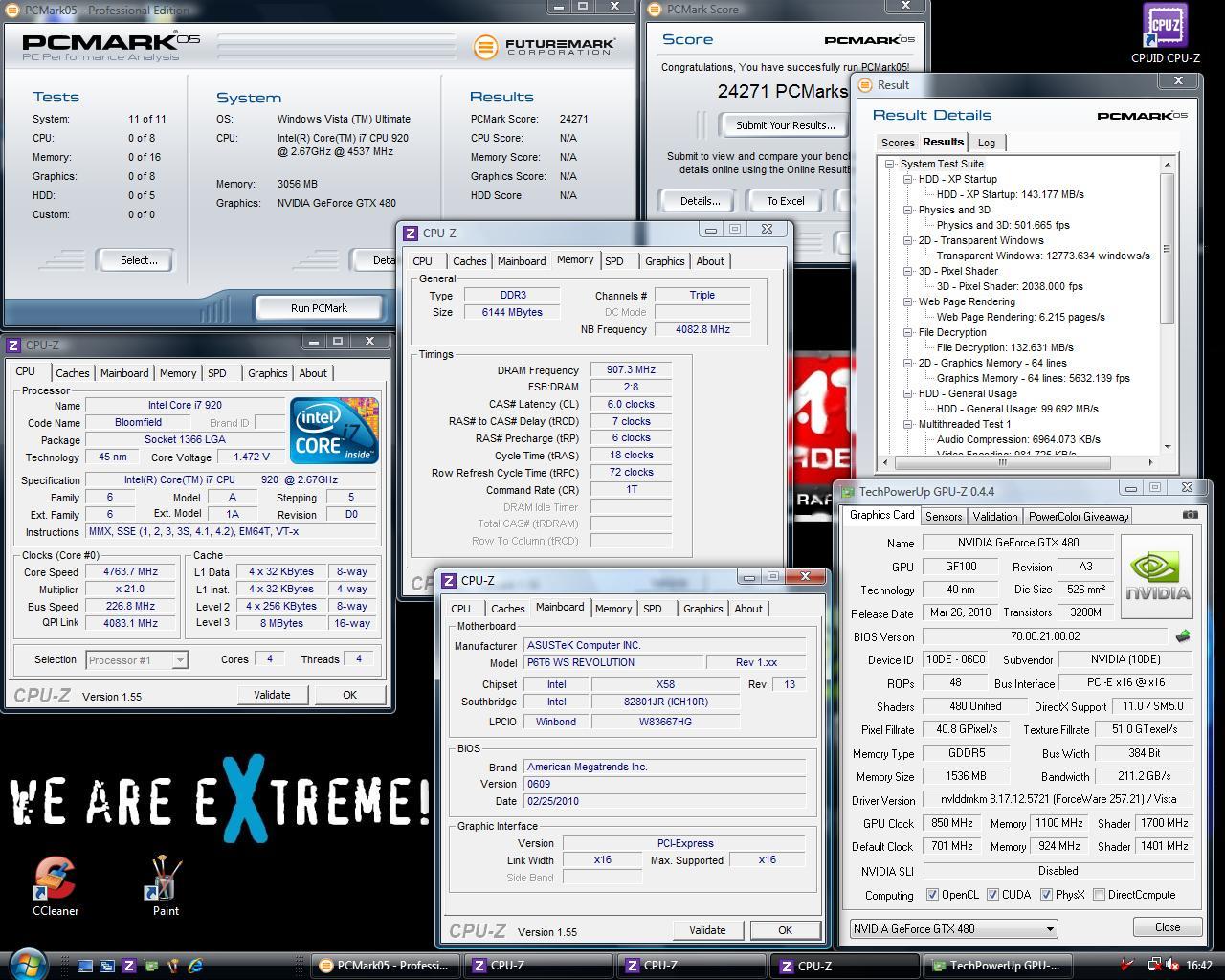Click Show Desktop quick launch icon
Image resolution: width=1225 pixels, height=980 pixels.
[x=84, y=966]
